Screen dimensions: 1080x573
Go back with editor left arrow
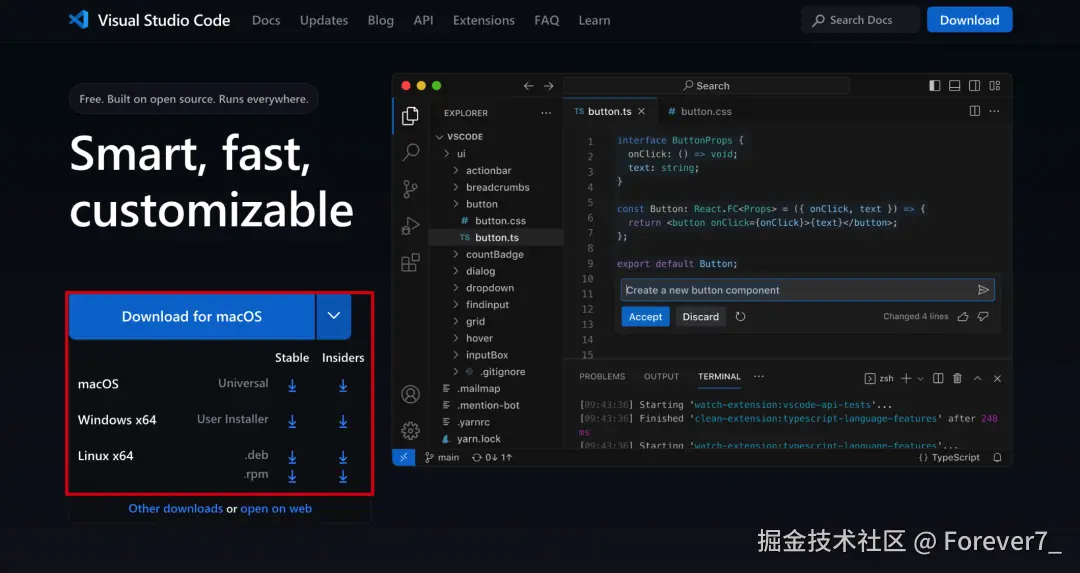(528, 85)
